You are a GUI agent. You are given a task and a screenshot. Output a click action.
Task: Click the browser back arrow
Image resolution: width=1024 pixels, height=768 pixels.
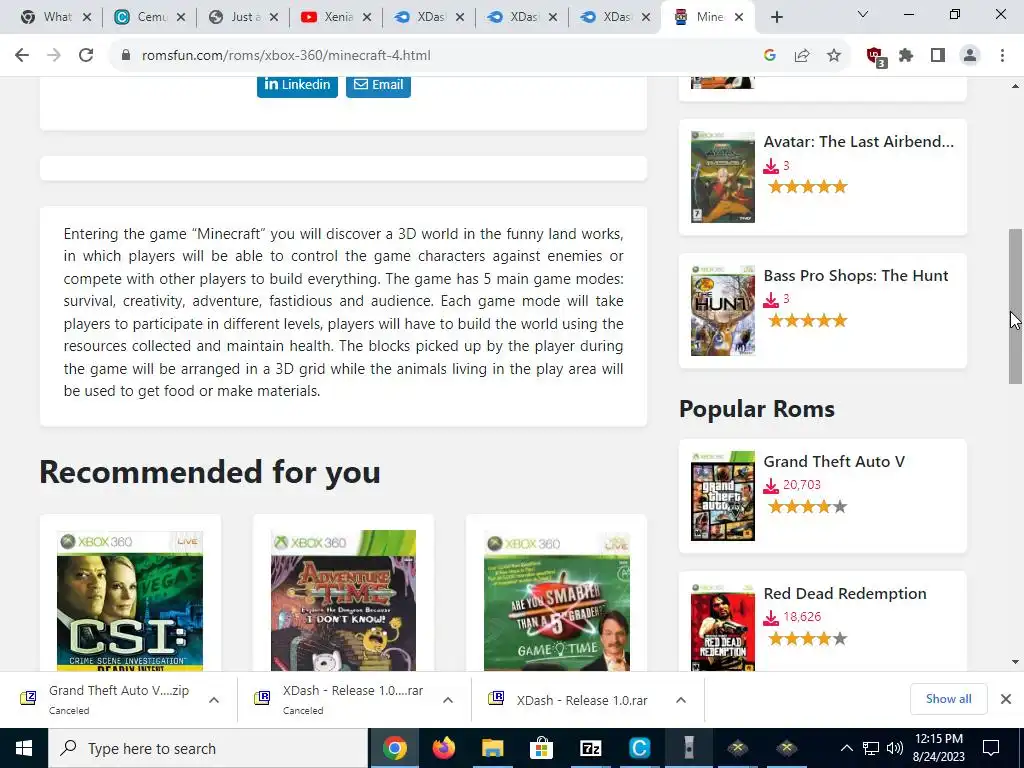(x=22, y=56)
